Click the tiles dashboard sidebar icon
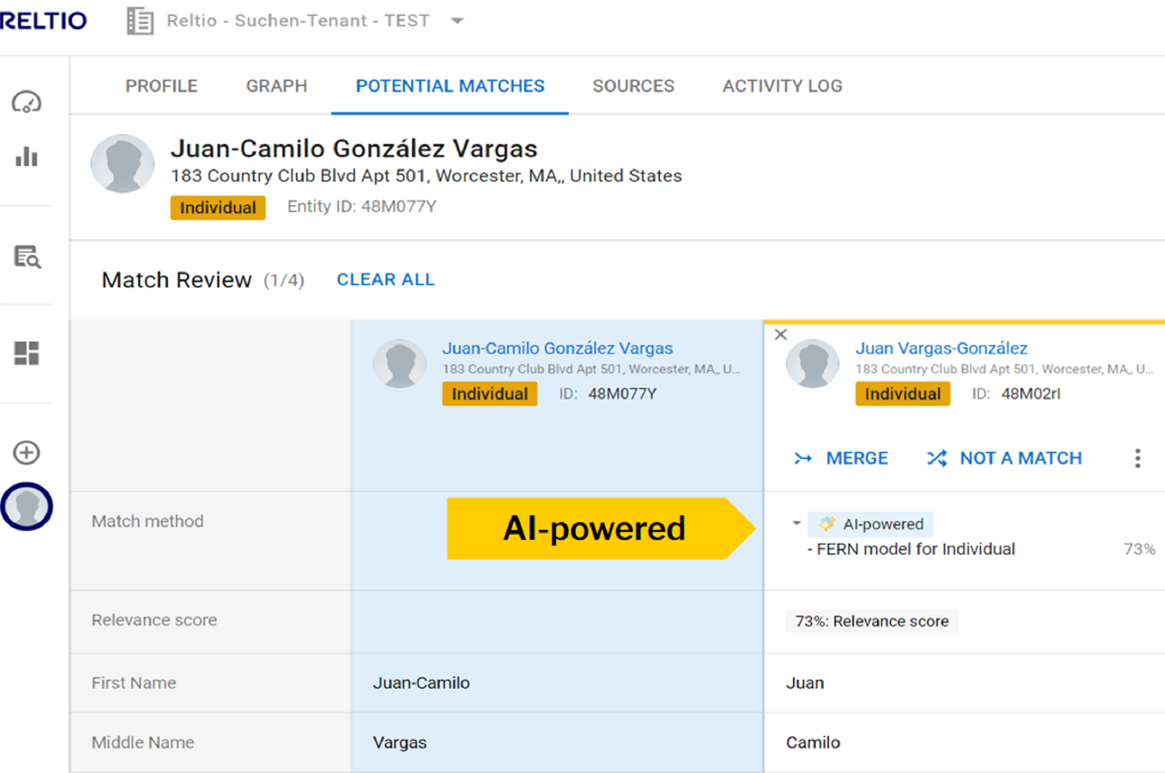Viewport: 1165px width, 773px height. pyautogui.click(x=27, y=353)
